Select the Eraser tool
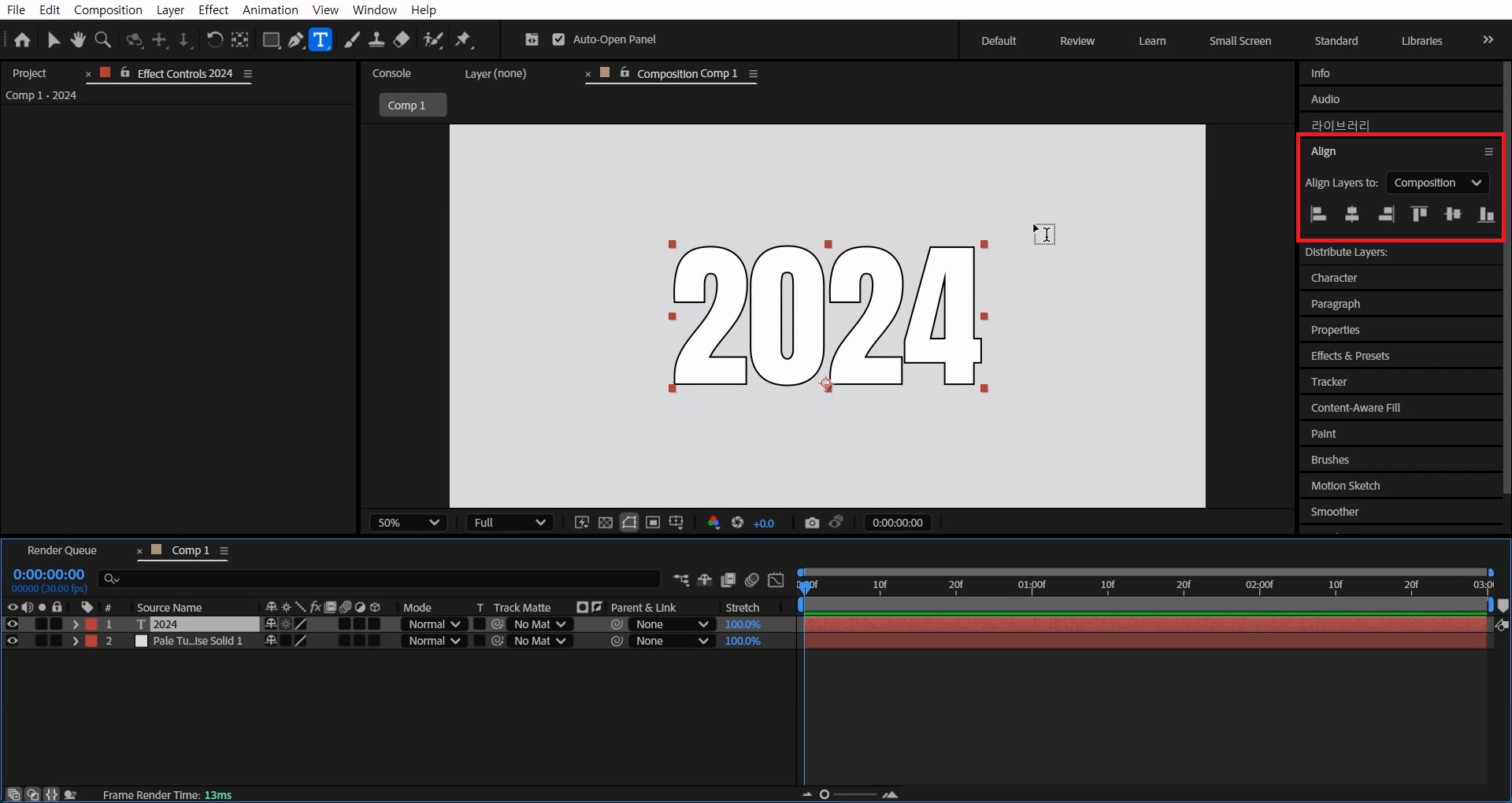1512x803 pixels. click(x=402, y=40)
